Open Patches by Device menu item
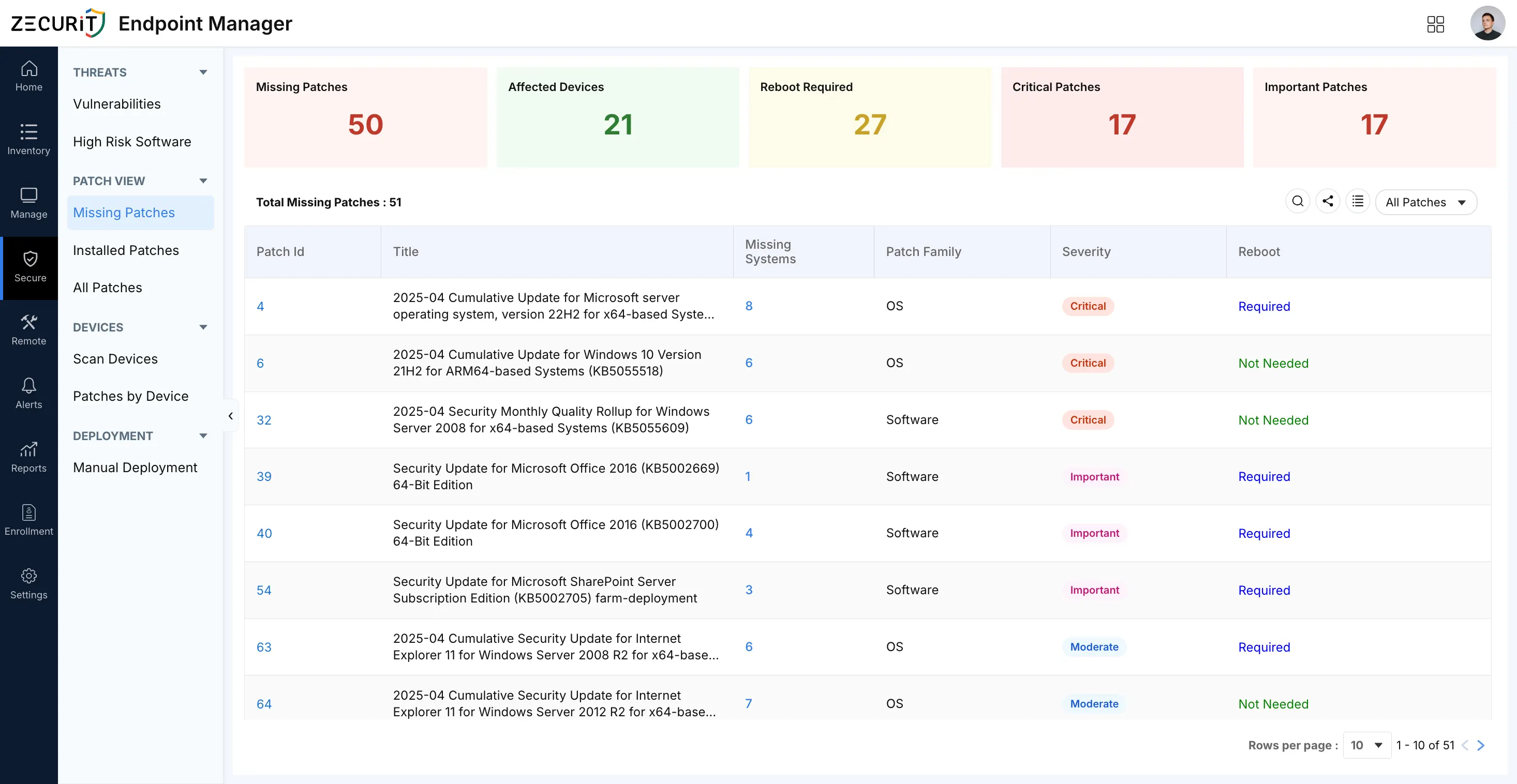 tap(131, 396)
